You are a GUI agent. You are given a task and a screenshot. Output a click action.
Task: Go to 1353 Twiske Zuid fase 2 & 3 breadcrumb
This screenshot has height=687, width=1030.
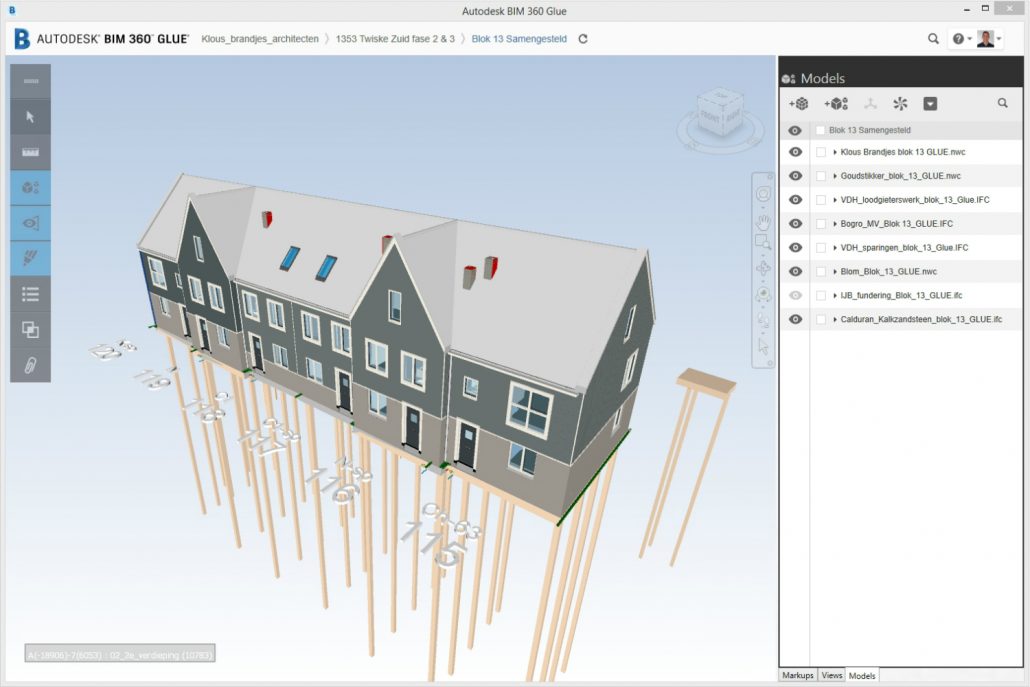click(395, 39)
